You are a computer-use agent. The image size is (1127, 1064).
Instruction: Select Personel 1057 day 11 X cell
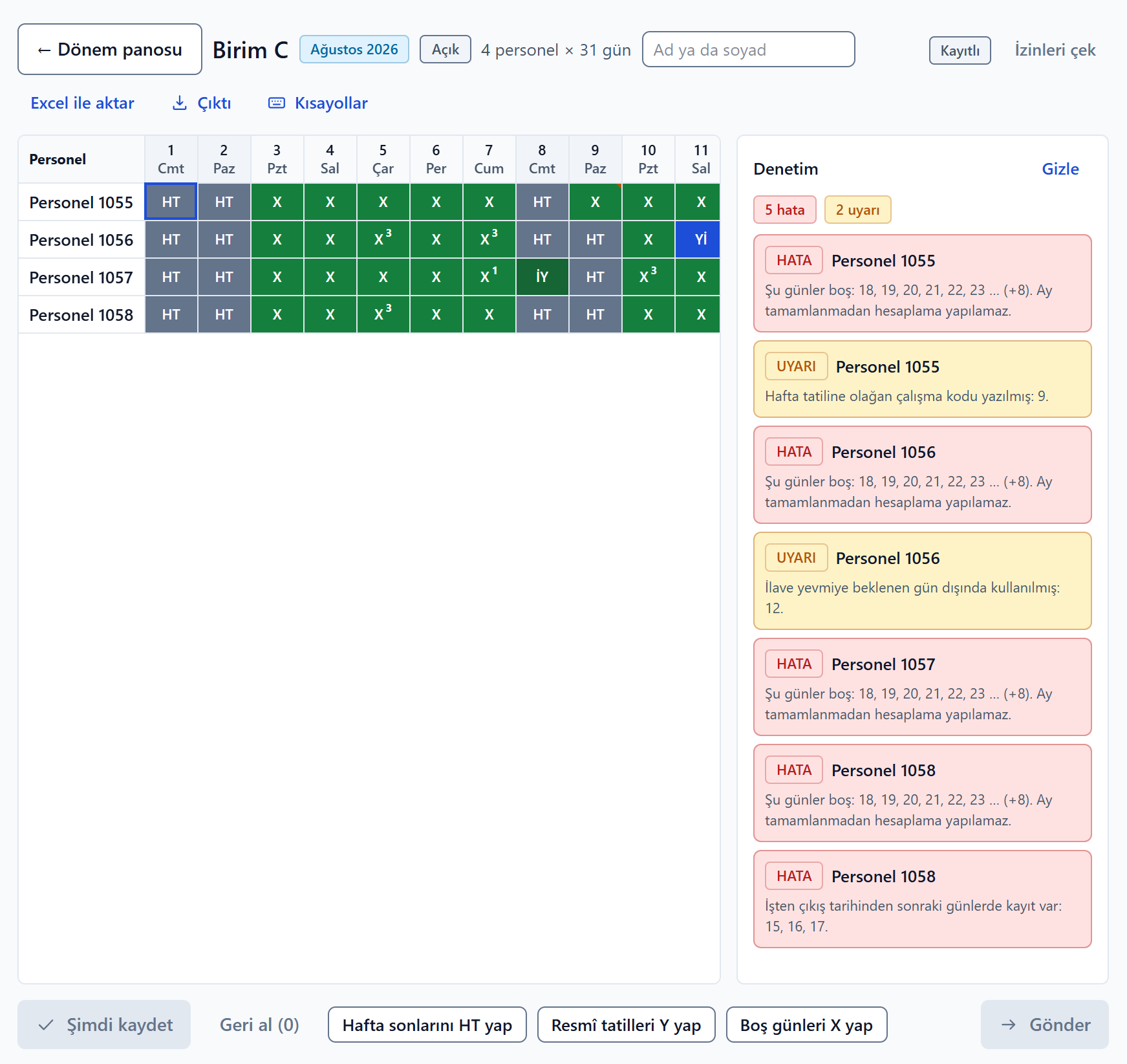(698, 277)
